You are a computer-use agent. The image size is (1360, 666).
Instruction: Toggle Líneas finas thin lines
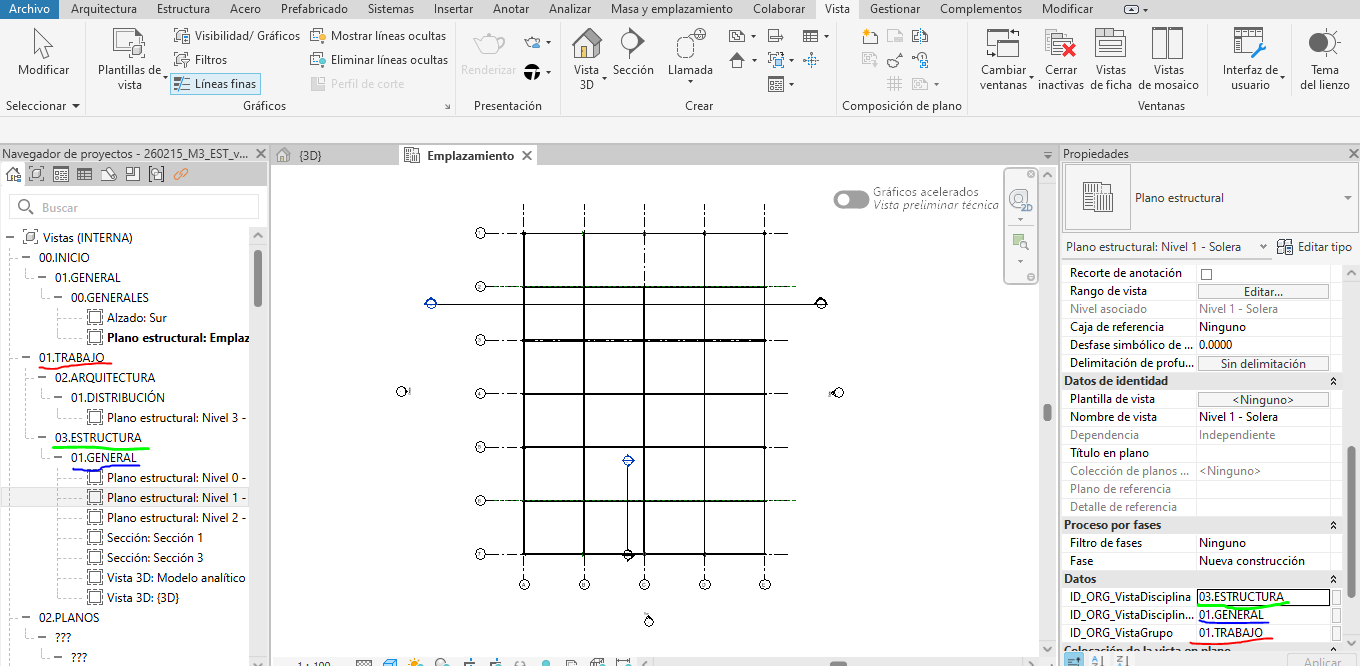coord(215,84)
